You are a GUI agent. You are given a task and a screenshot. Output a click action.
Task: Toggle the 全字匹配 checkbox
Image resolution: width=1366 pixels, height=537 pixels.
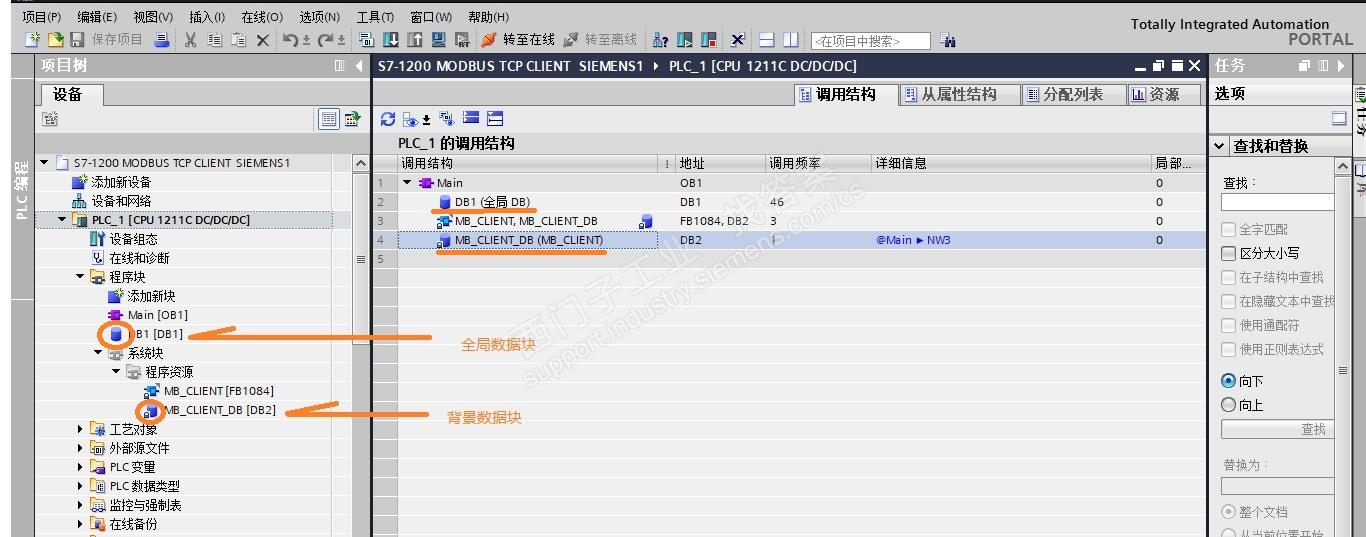(x=1229, y=229)
